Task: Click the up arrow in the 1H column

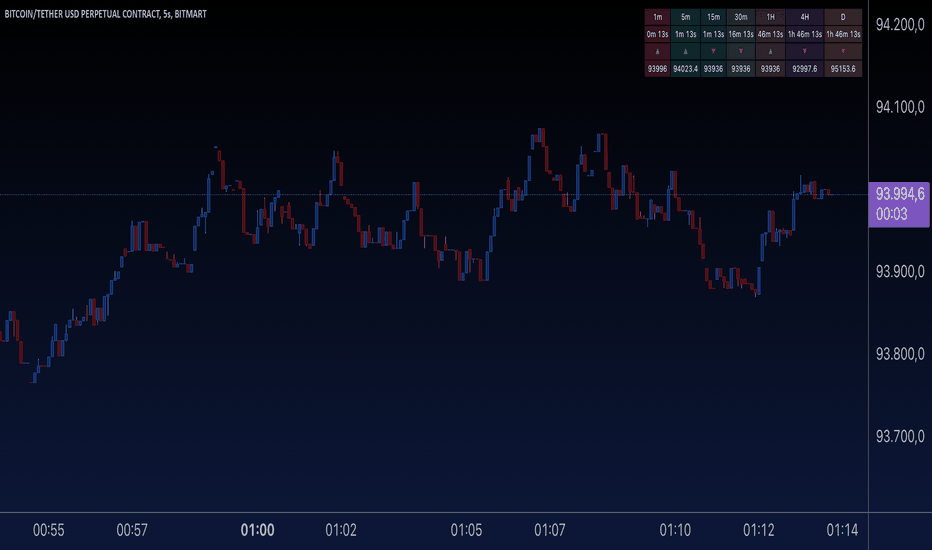Action: pyautogui.click(x=770, y=52)
